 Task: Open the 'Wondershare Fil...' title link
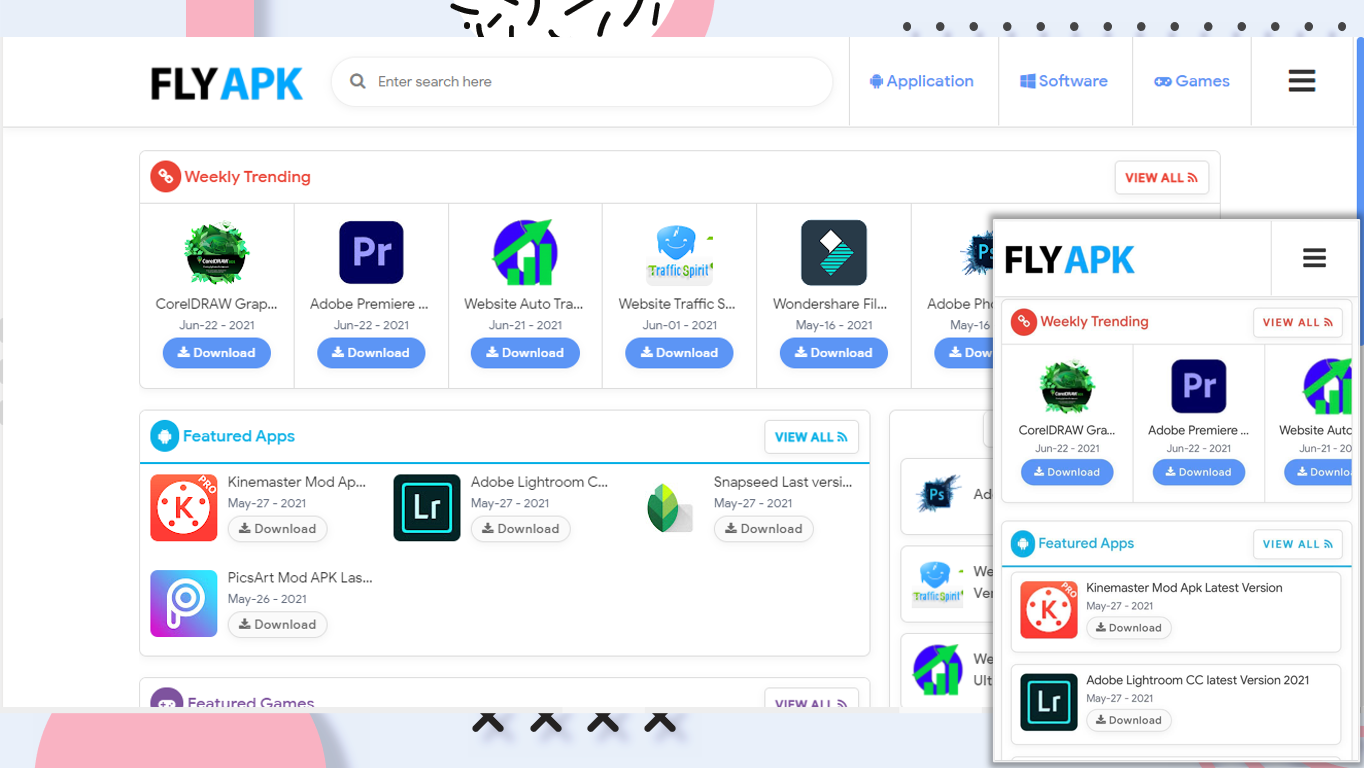(x=830, y=304)
